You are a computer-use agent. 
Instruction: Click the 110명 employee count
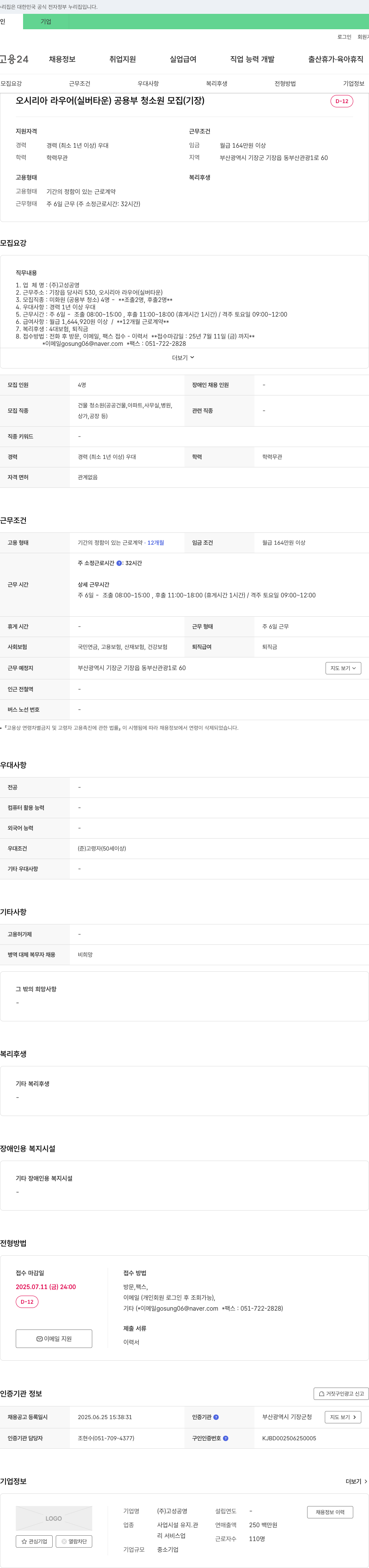pos(257,1539)
